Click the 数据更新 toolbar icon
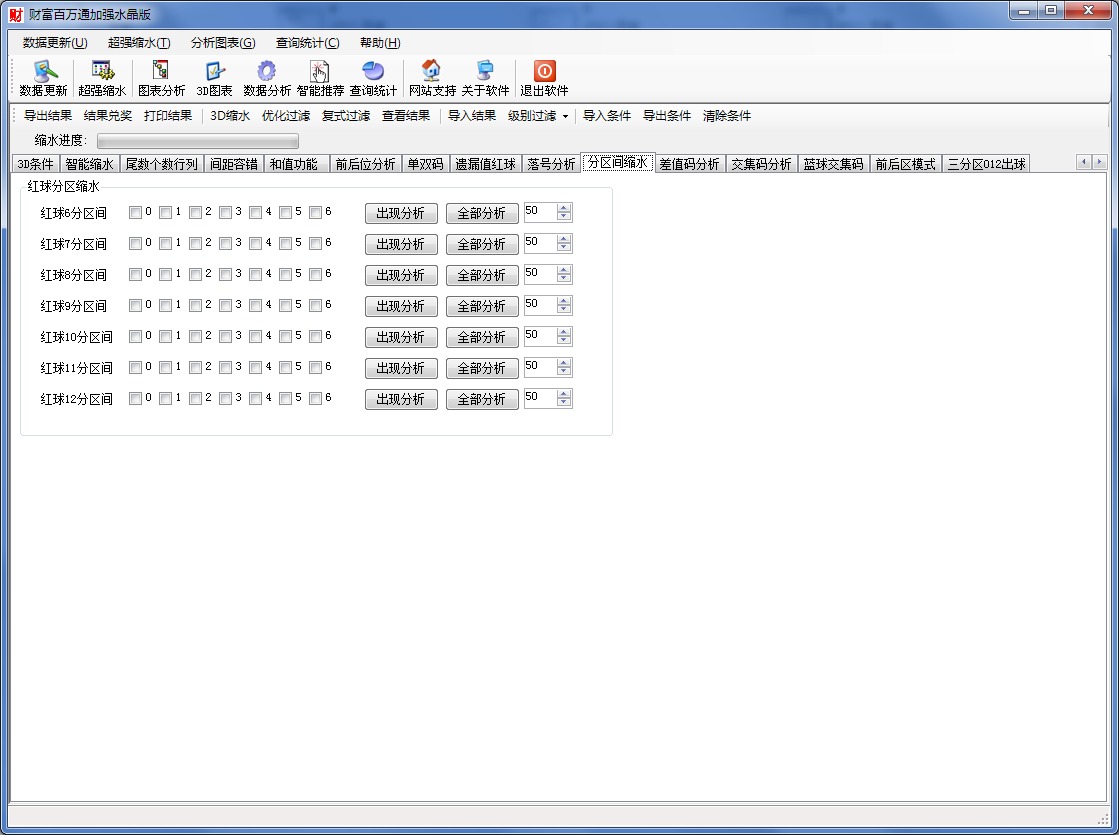Viewport: 1119px width, 835px height. pyautogui.click(x=43, y=71)
